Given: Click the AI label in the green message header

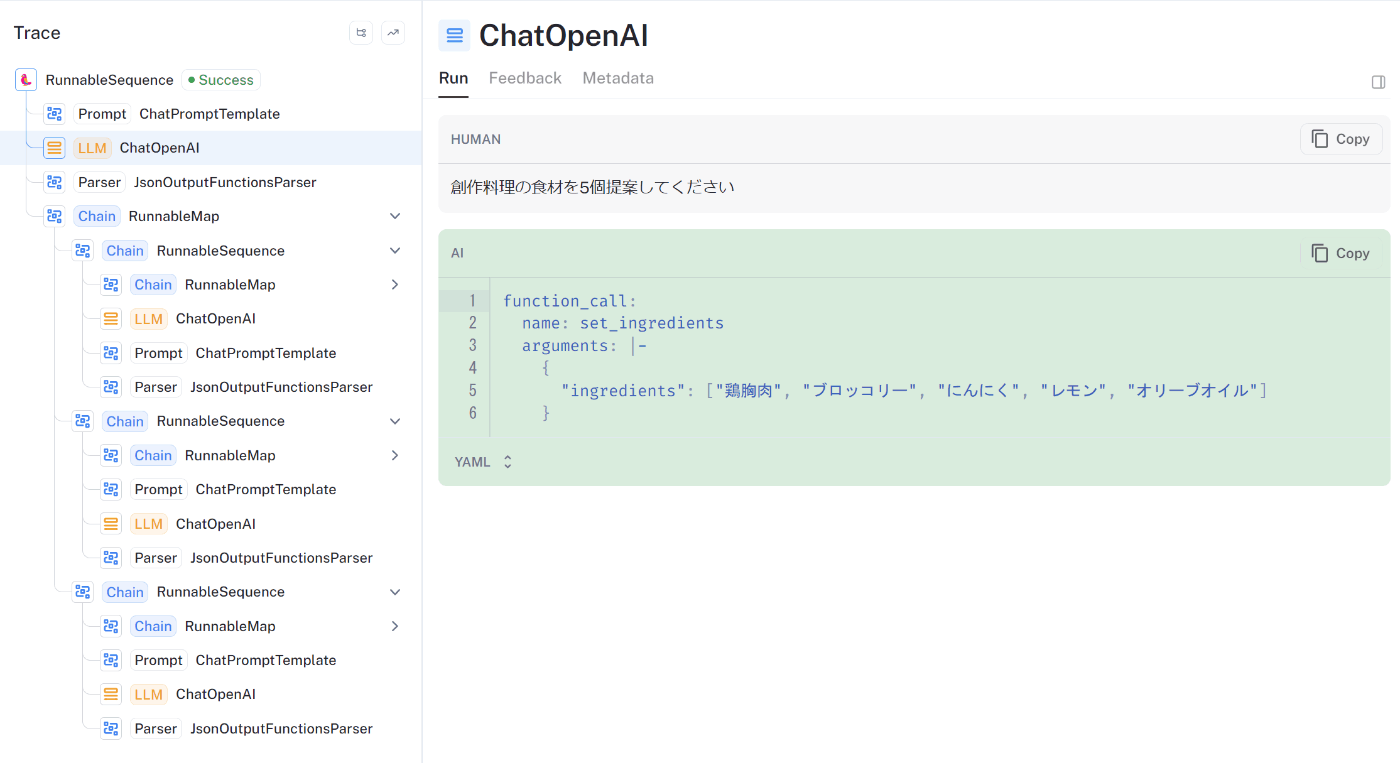Looking at the screenshot, I should pos(457,253).
